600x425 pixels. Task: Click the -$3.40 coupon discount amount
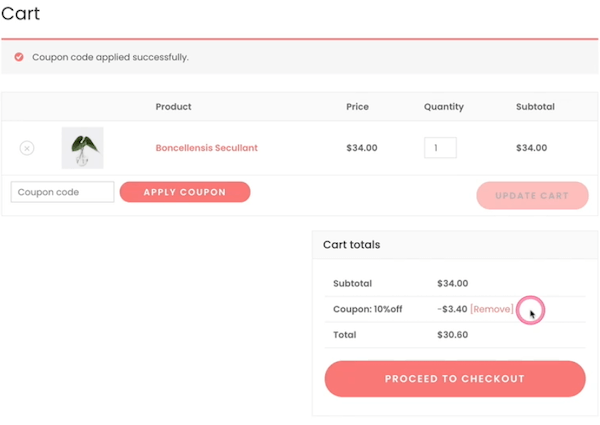(x=452, y=309)
